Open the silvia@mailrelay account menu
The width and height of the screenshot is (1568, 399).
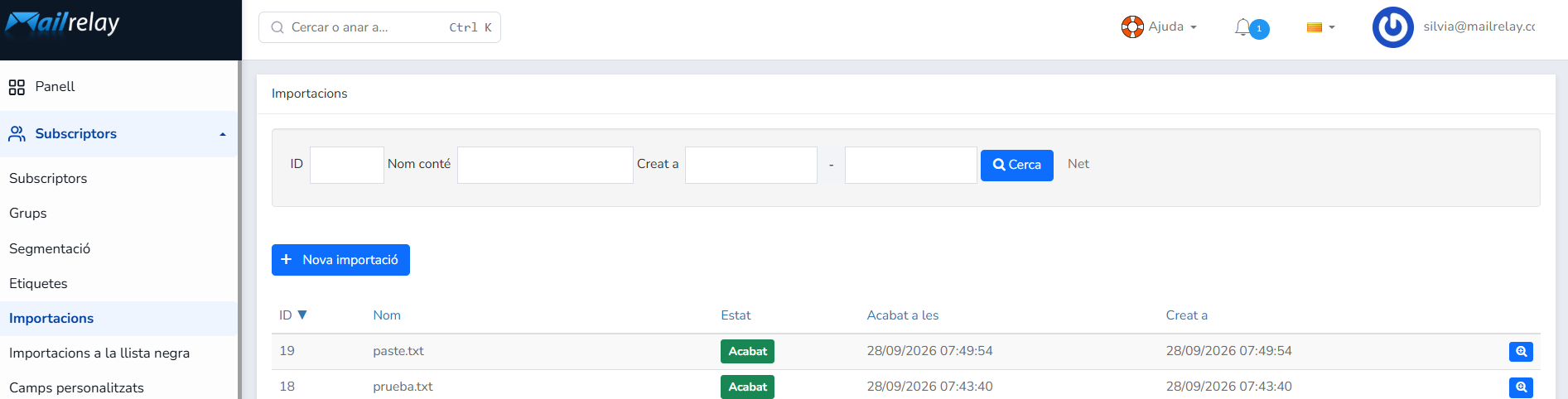pos(1479,26)
